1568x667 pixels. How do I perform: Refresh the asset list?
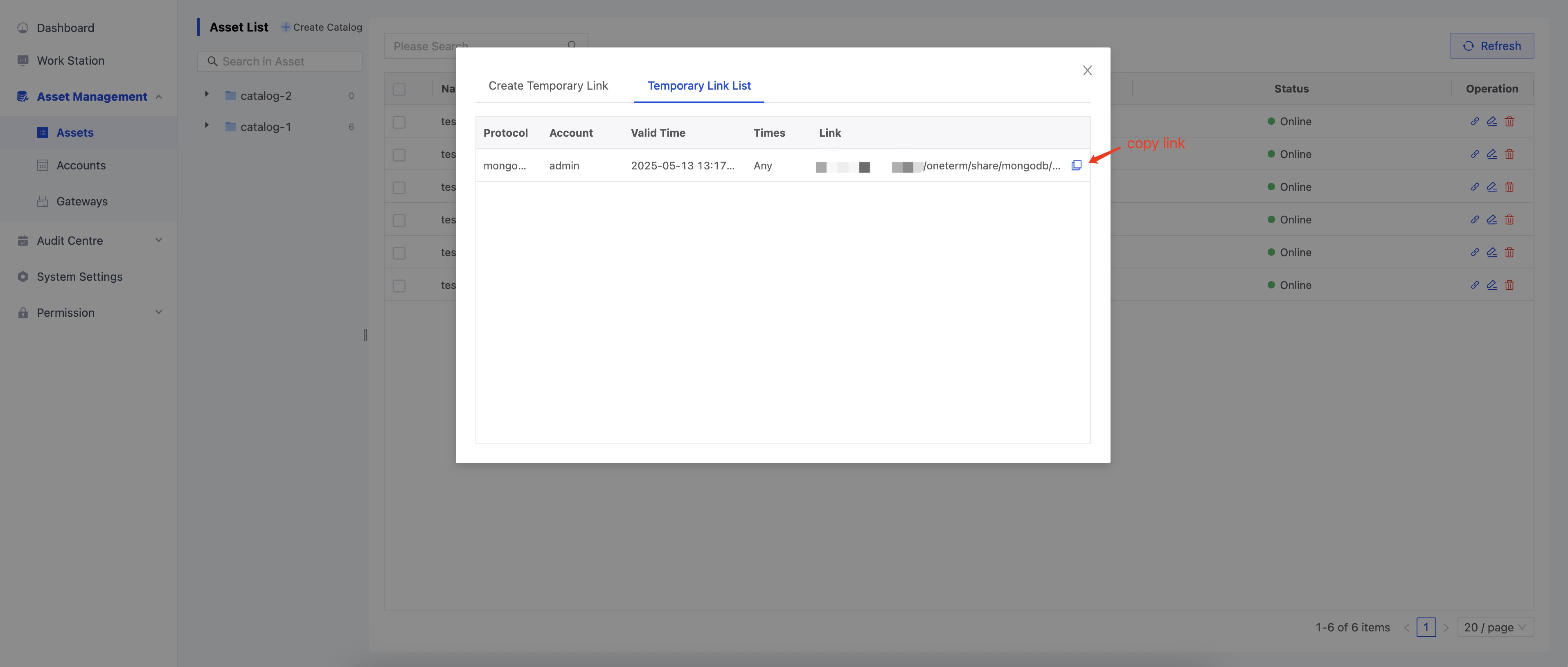pos(1491,46)
